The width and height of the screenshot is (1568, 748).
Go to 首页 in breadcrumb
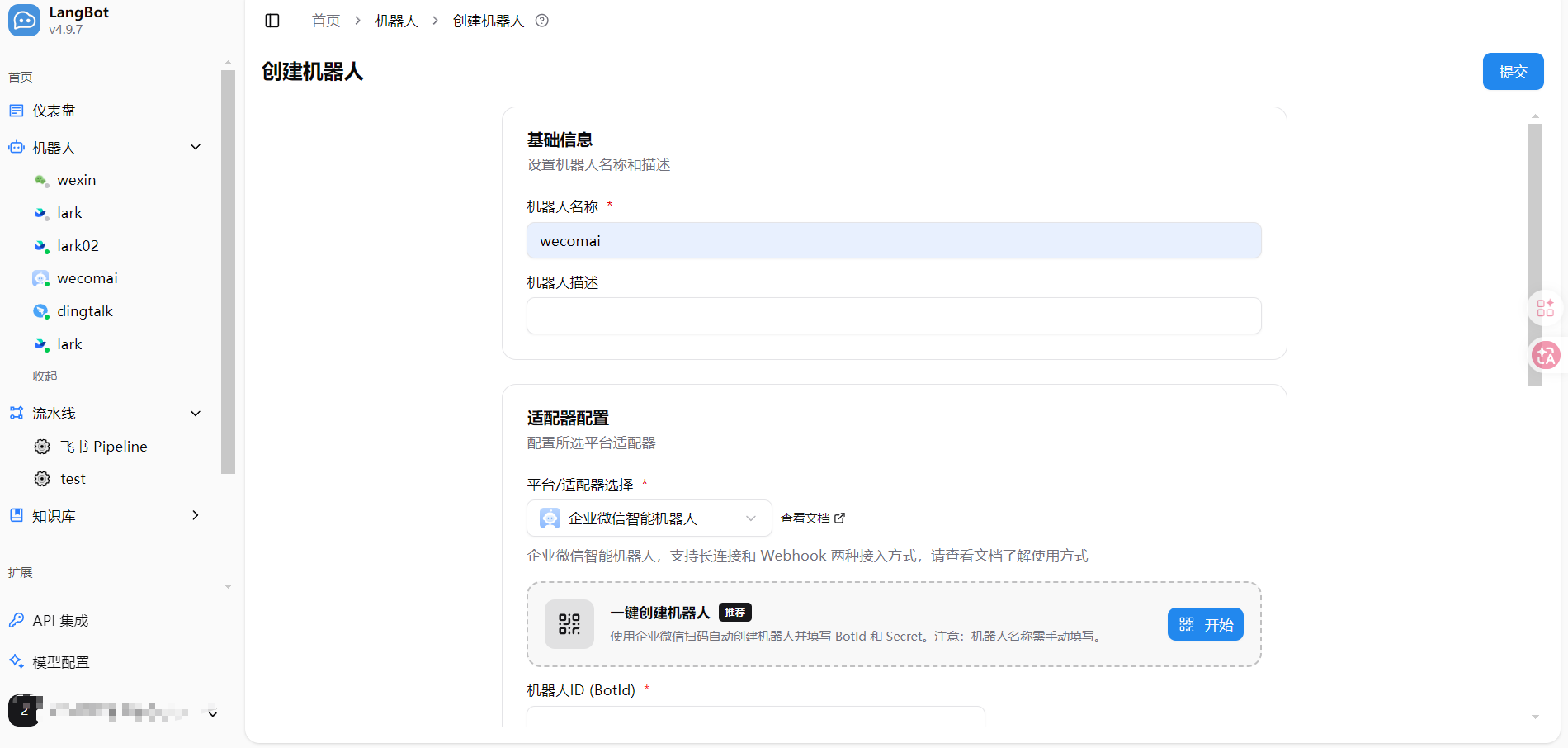pyautogui.click(x=326, y=21)
